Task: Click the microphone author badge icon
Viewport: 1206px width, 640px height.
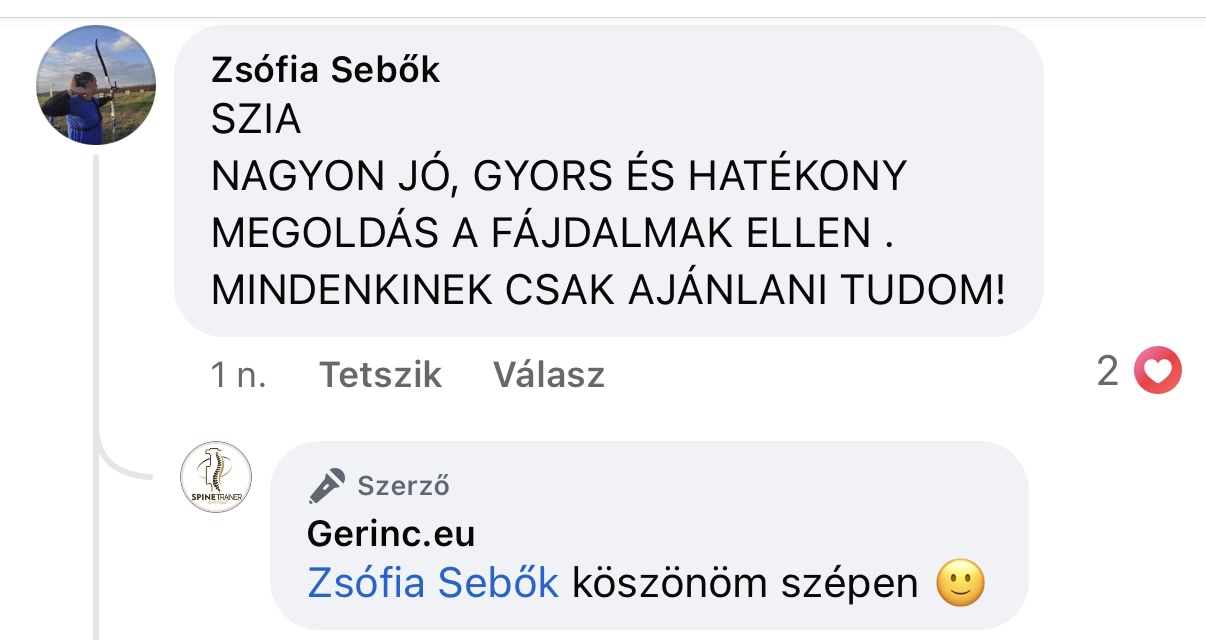Action: coord(327,487)
